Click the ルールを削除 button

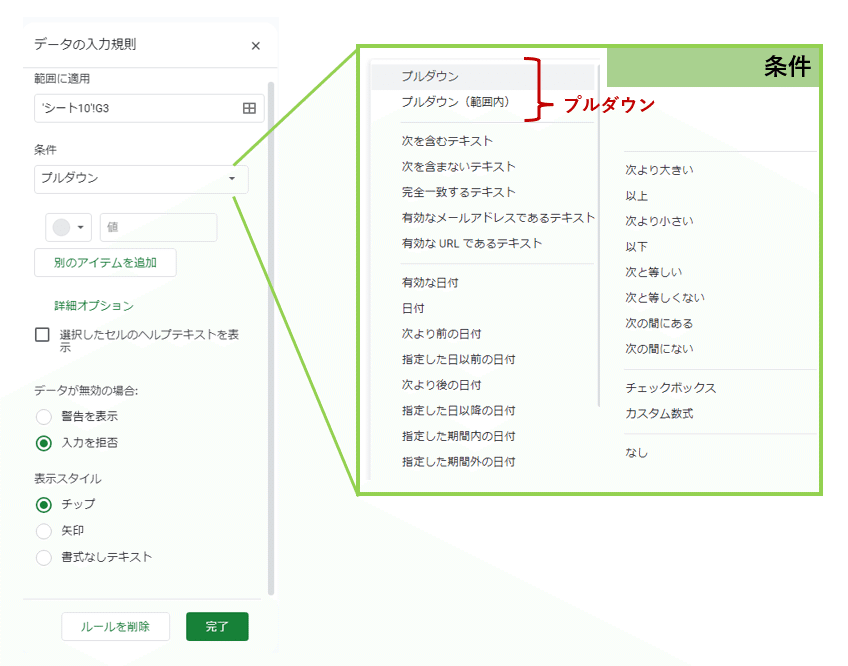(115, 626)
